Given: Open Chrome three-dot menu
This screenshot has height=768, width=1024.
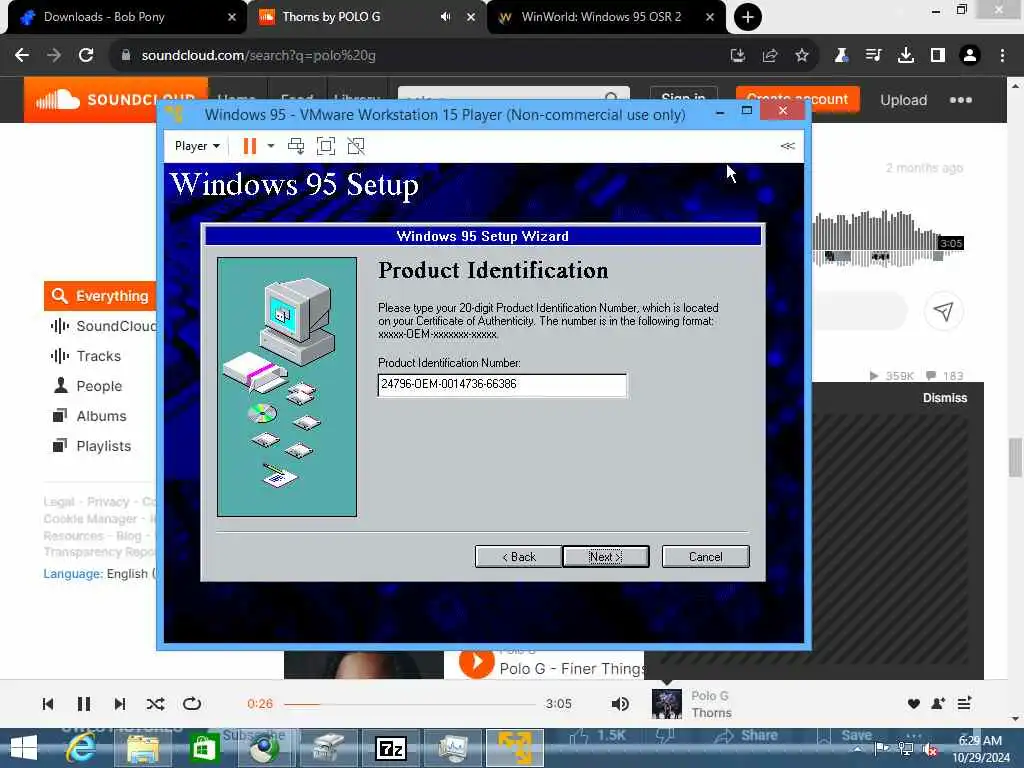Looking at the screenshot, I should point(1002,56).
